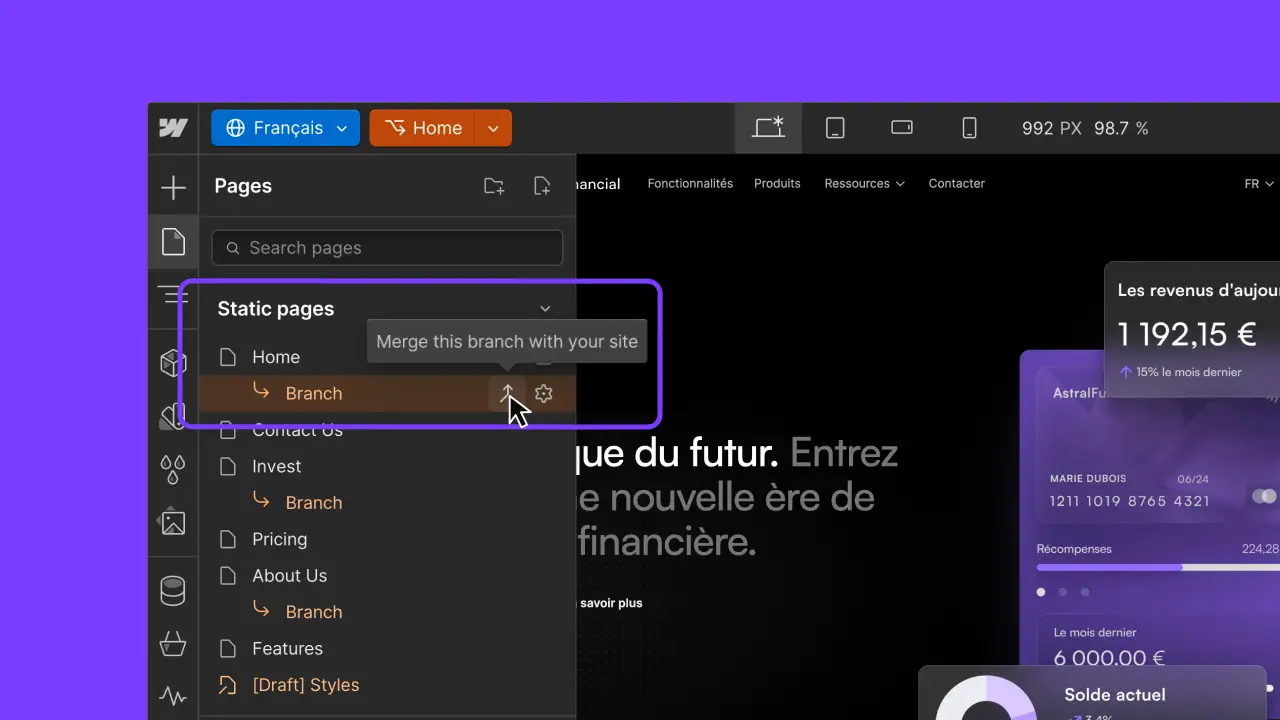1280x720 pixels.
Task: Open the Add Elements panel
Action: click(174, 186)
